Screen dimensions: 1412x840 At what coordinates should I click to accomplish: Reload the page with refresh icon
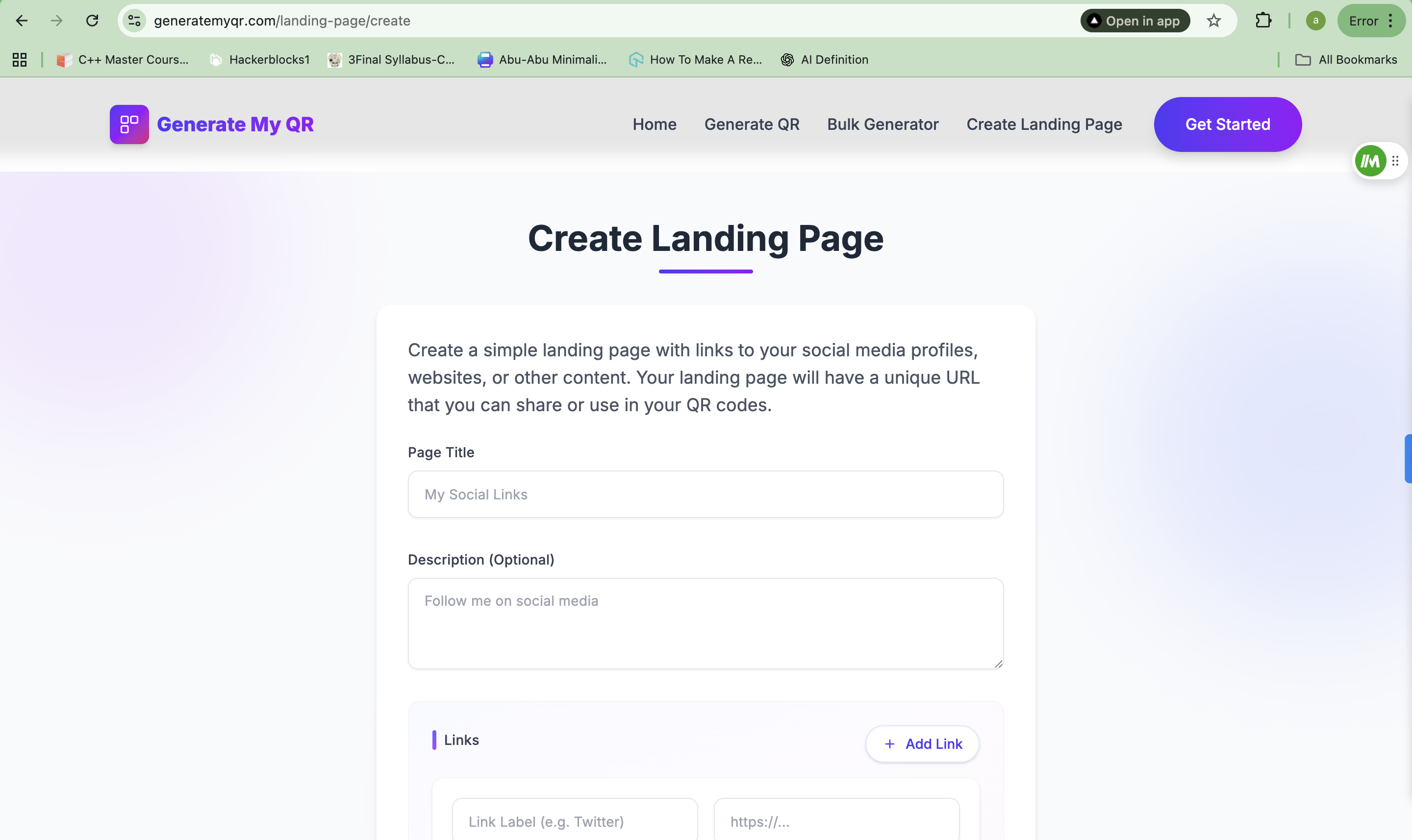click(x=92, y=21)
